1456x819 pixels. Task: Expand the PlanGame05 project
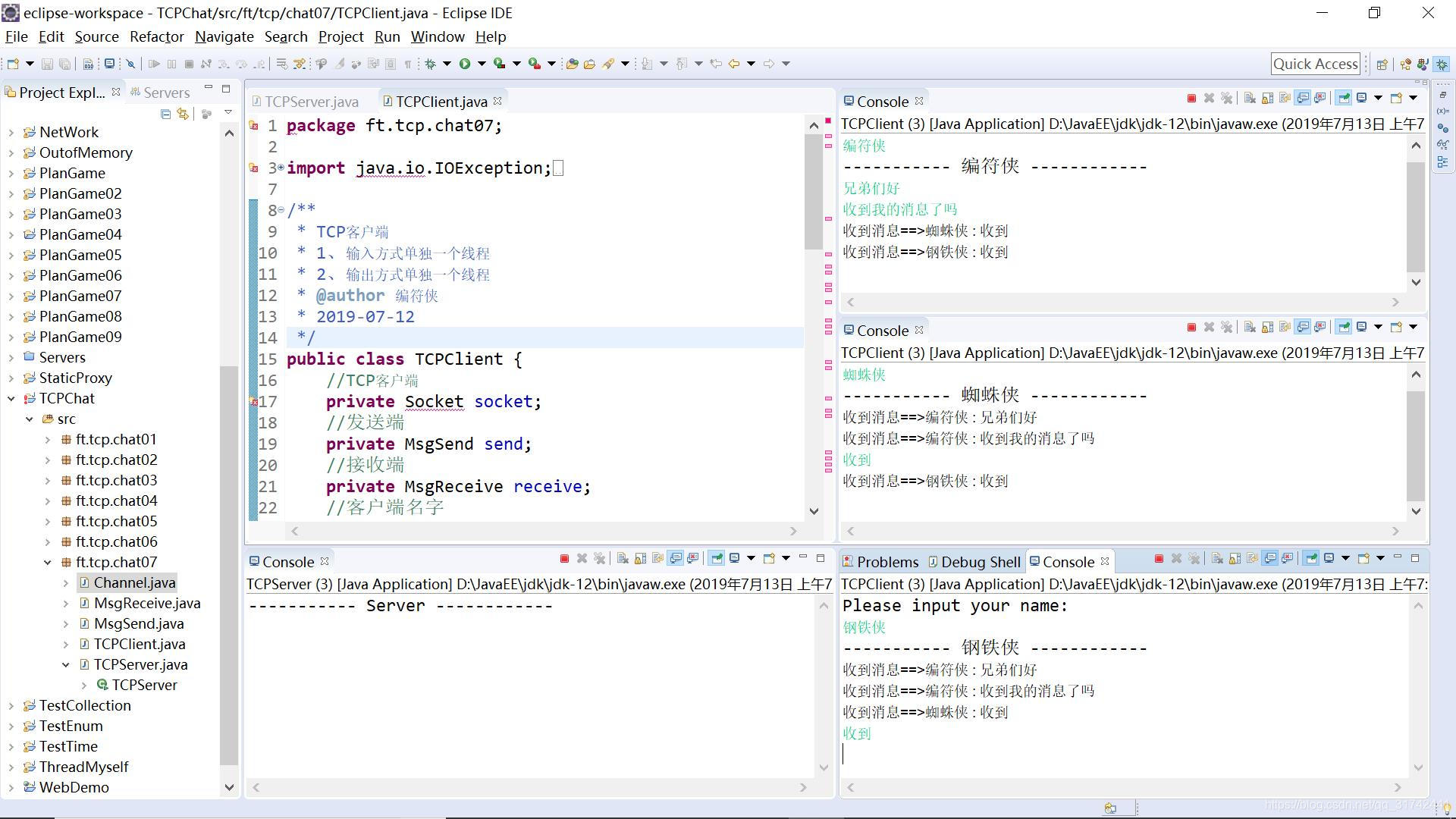(x=11, y=256)
